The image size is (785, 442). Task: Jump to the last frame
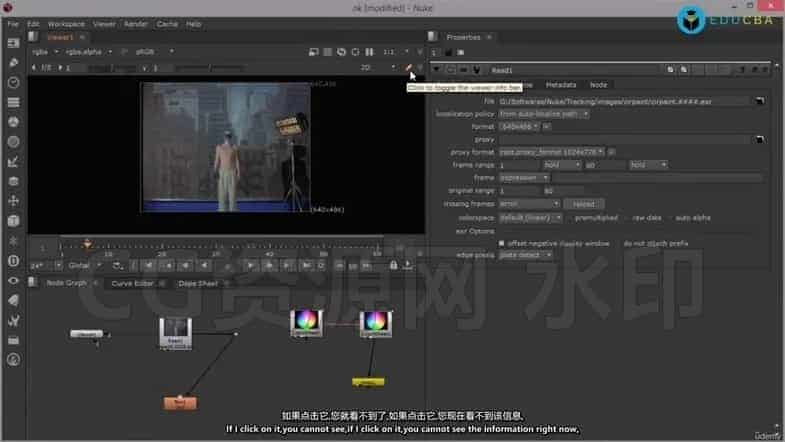306,265
